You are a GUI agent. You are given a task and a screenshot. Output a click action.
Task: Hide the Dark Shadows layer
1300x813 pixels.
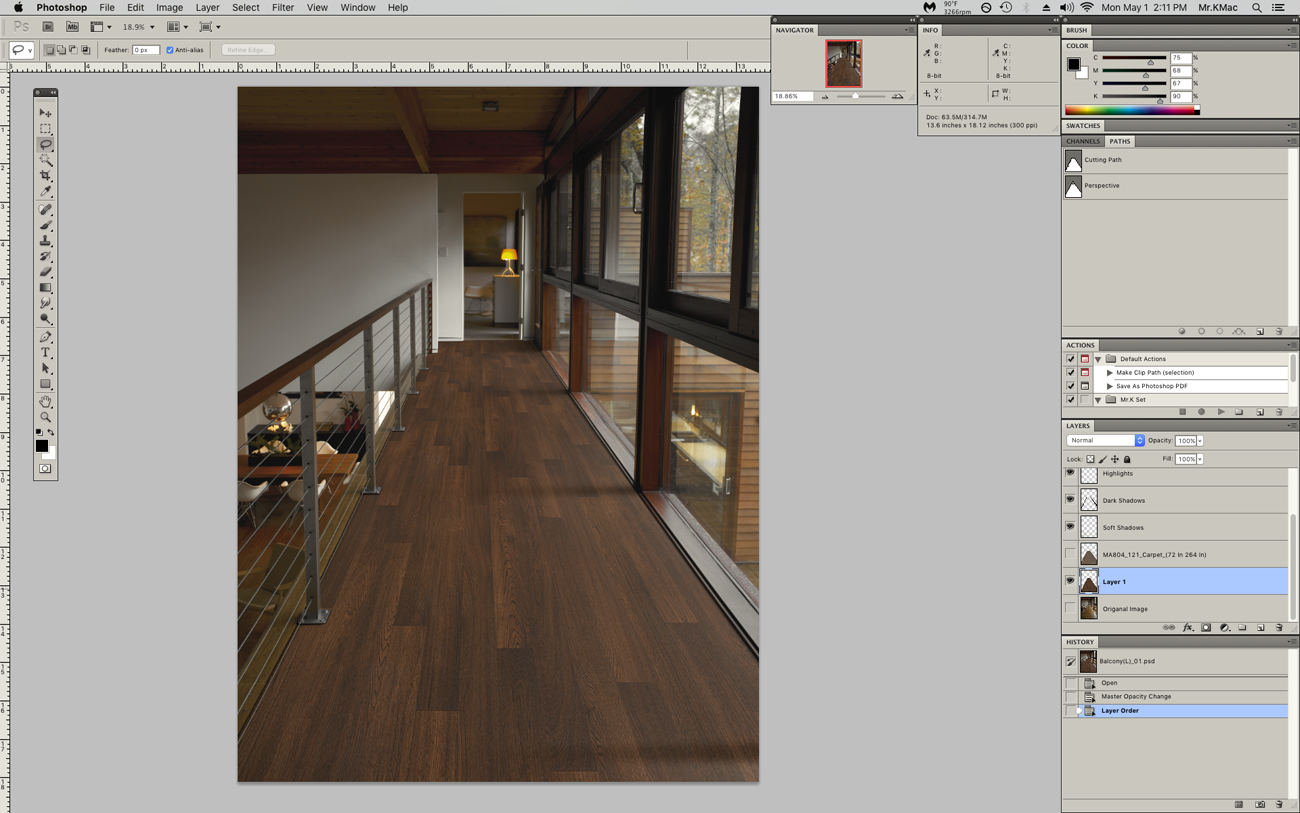[1070, 500]
